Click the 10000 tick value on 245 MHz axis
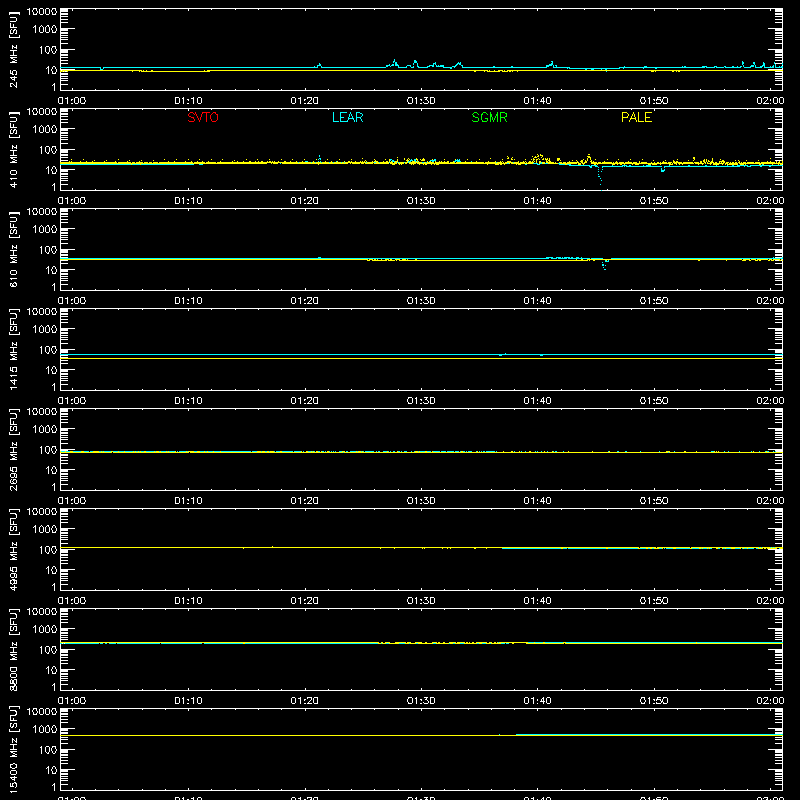Viewport: 800px width, 800px height. pos(42,12)
